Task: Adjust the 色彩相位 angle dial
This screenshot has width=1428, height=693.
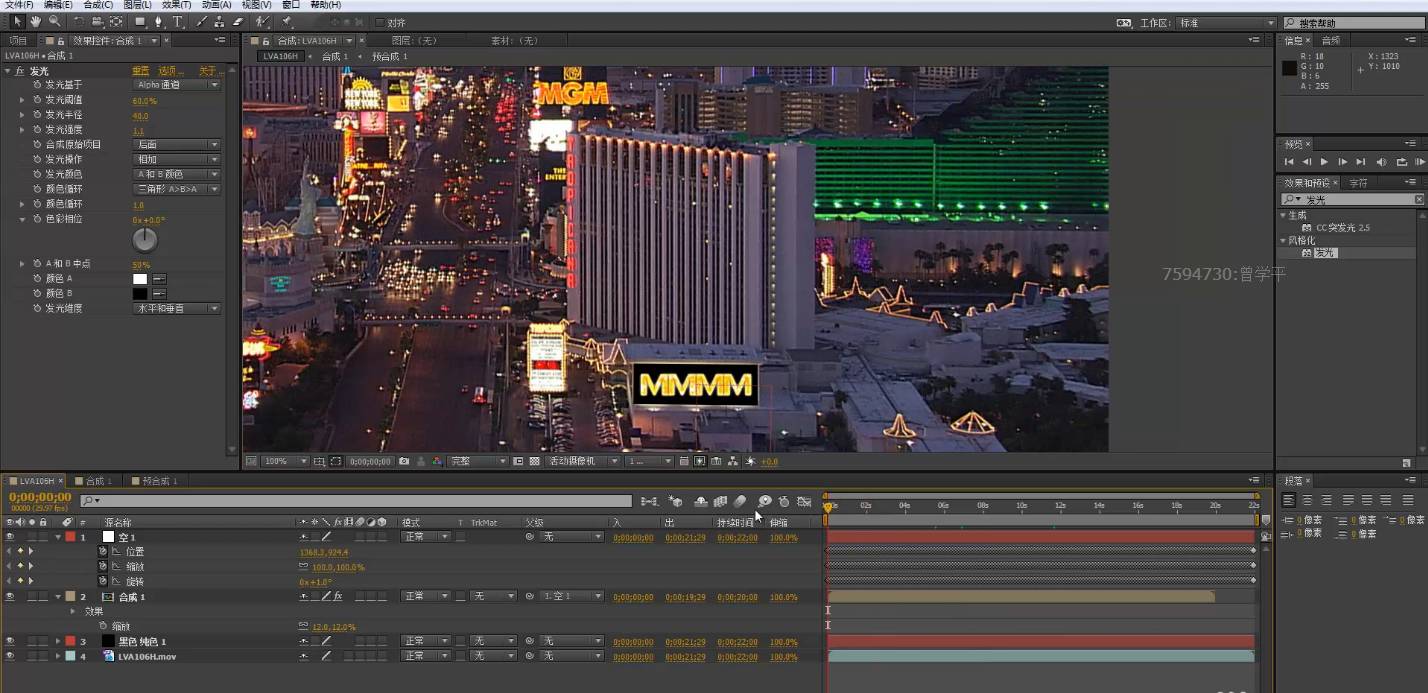Action: pyautogui.click(x=145, y=239)
